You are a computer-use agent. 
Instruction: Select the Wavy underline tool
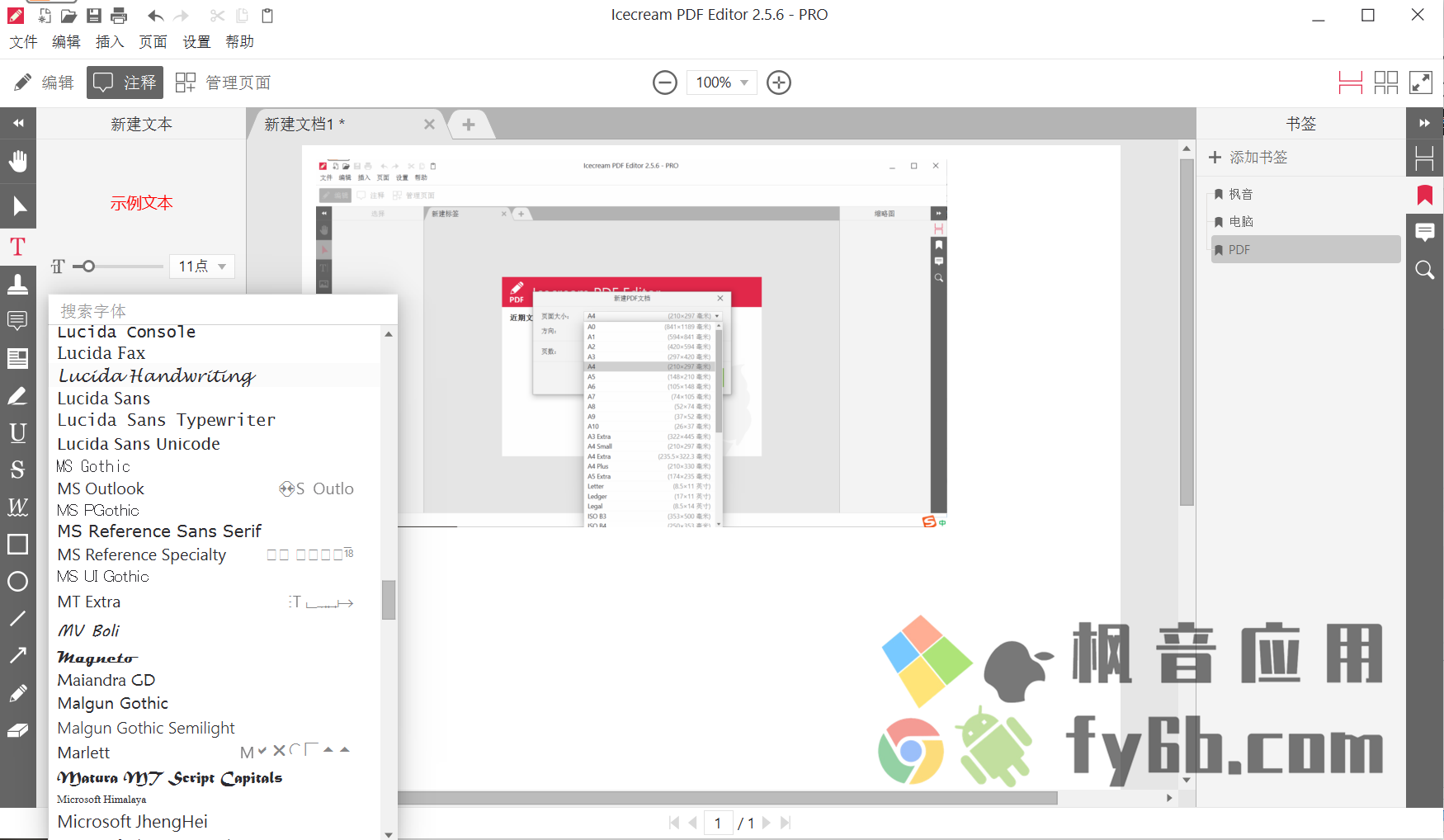(18, 507)
